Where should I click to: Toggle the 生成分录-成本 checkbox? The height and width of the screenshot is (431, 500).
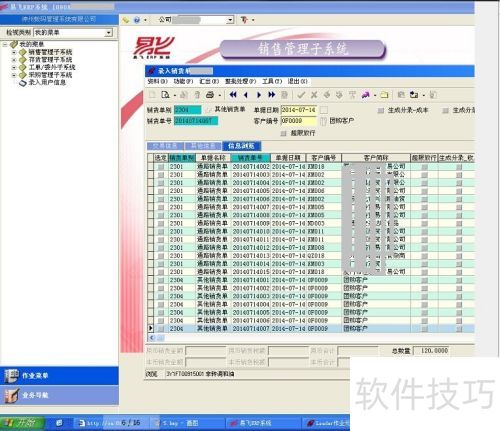pos(381,110)
